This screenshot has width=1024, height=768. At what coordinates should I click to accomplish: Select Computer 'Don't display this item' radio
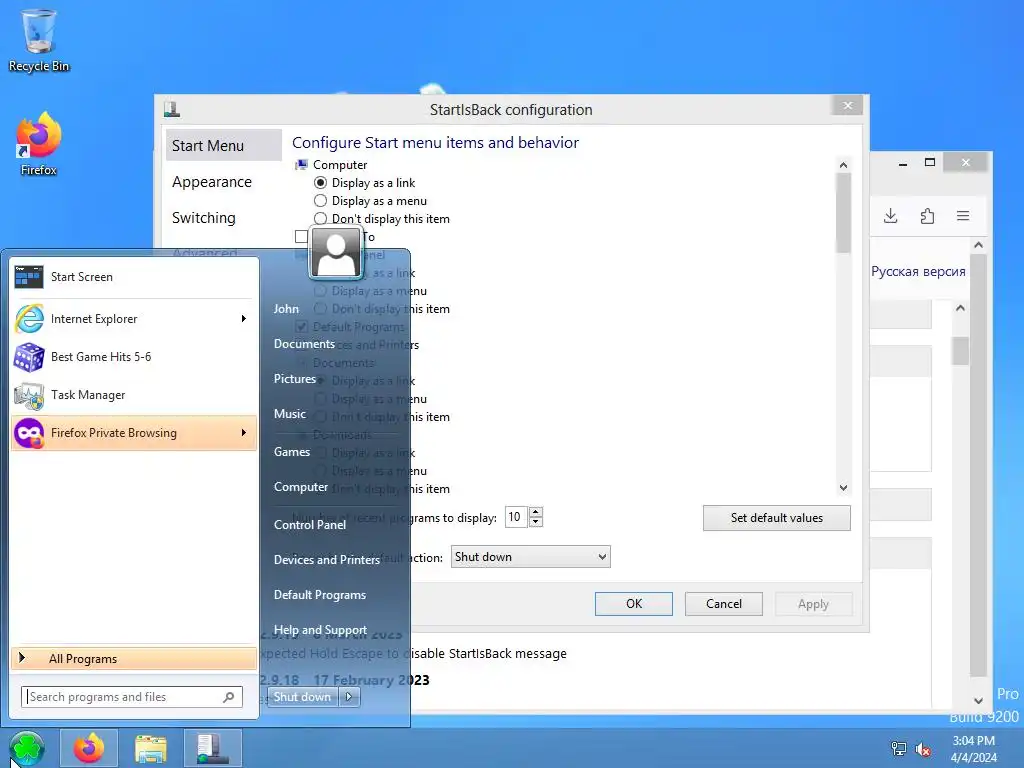pyautogui.click(x=320, y=219)
